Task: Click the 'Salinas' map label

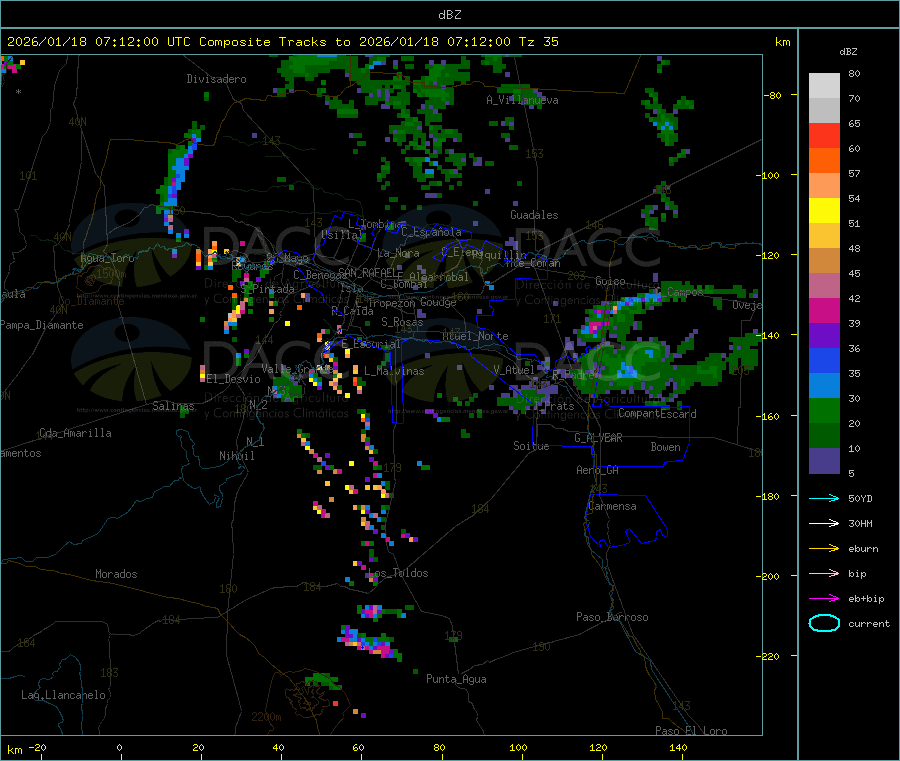Action: [x=173, y=406]
